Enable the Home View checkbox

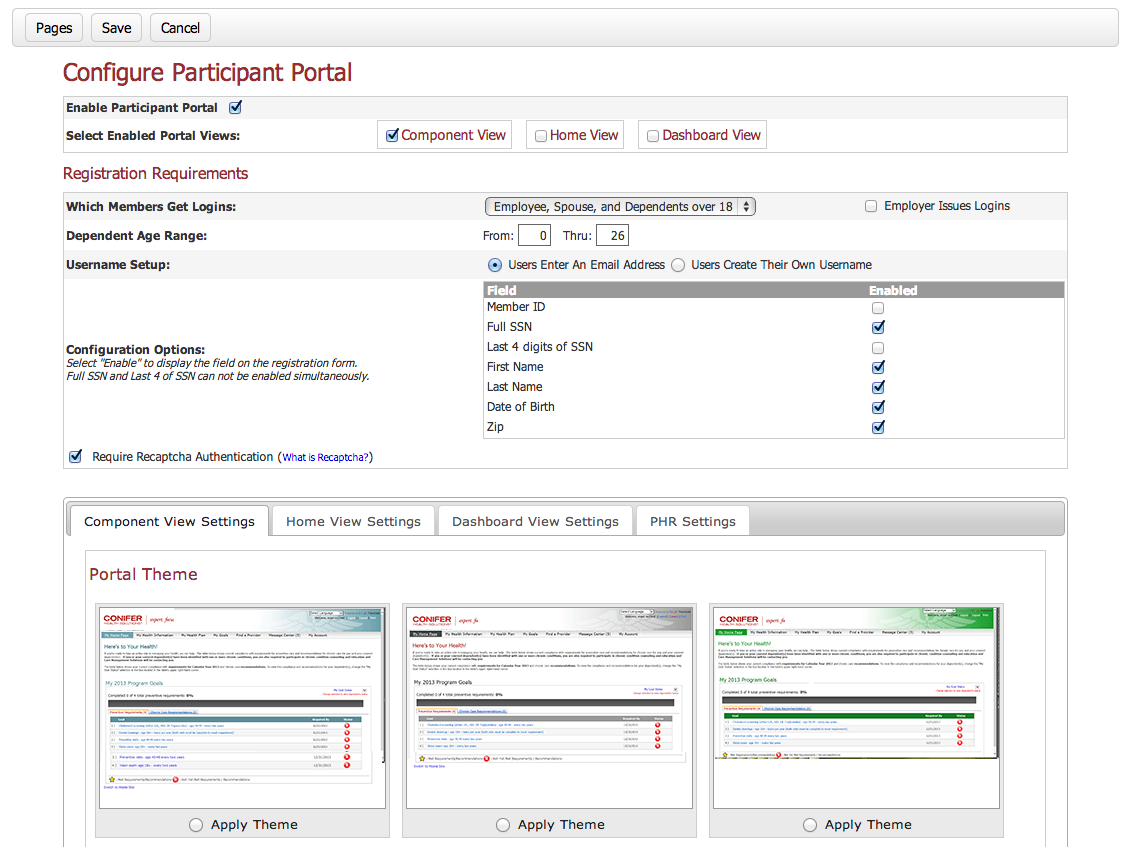point(540,136)
